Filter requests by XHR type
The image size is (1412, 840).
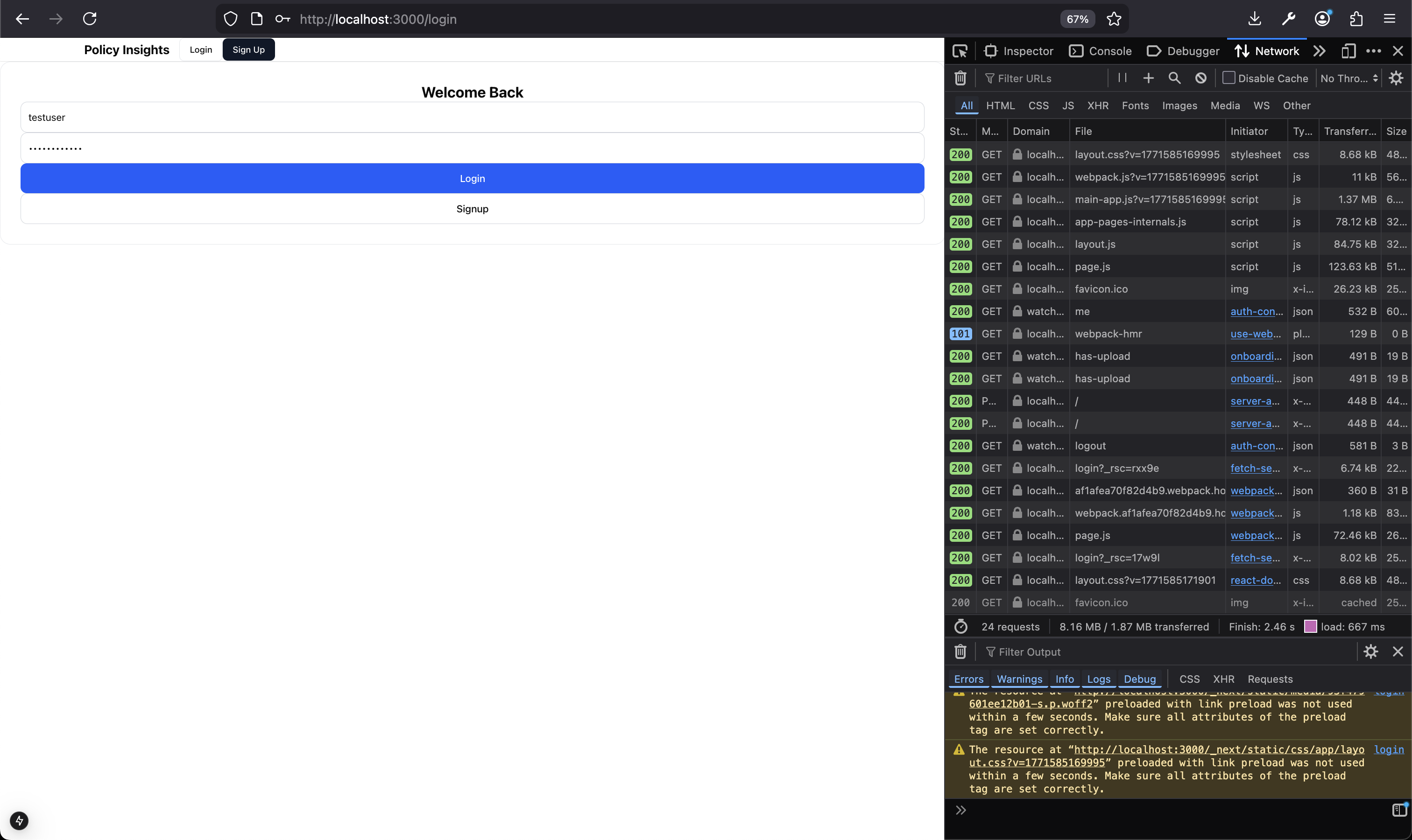[x=1097, y=105]
